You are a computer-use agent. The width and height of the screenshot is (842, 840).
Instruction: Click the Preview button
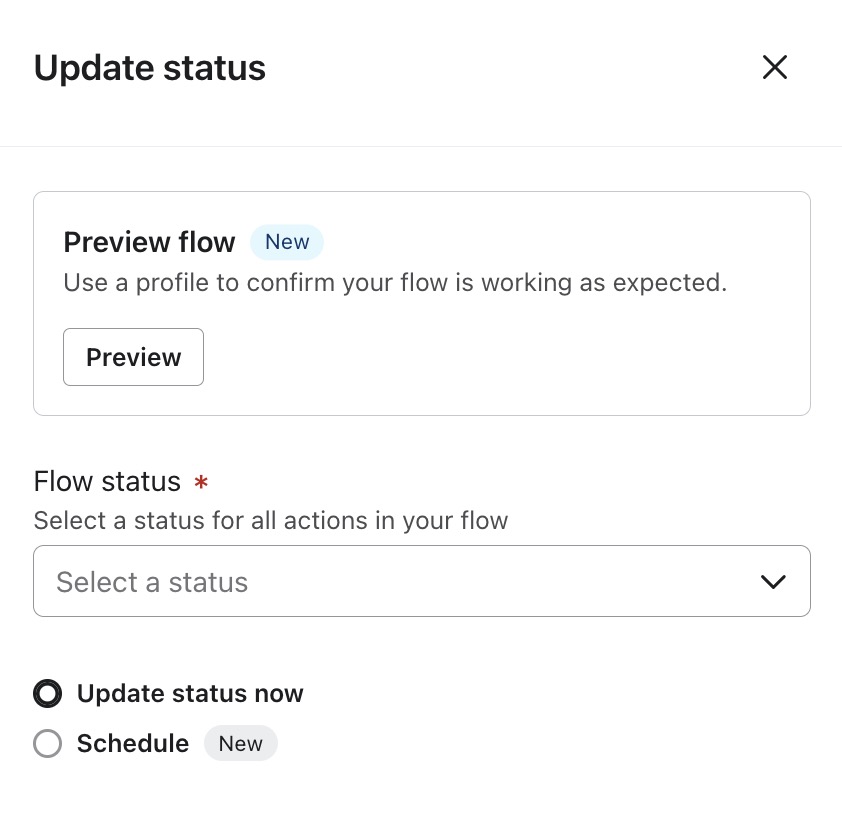(133, 357)
